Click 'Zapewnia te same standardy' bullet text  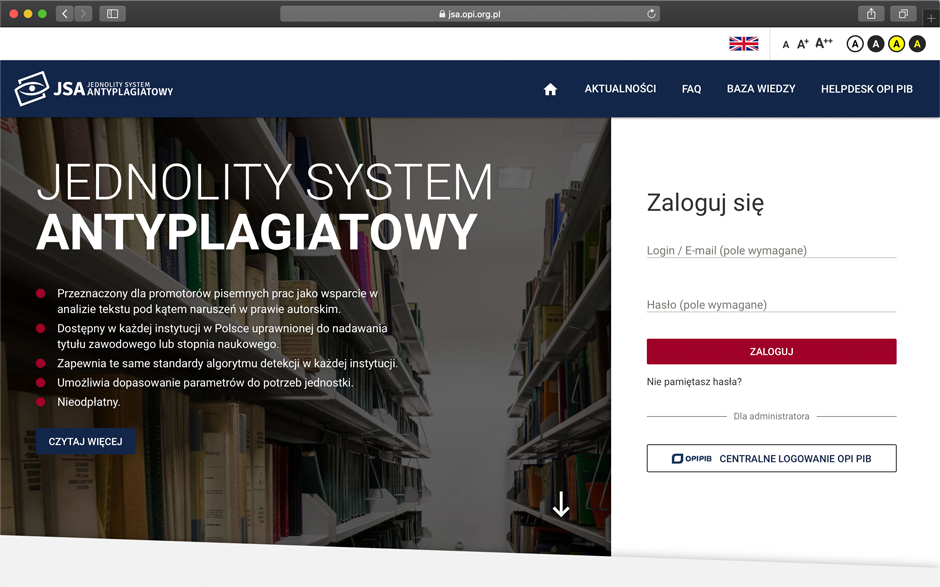point(227,363)
